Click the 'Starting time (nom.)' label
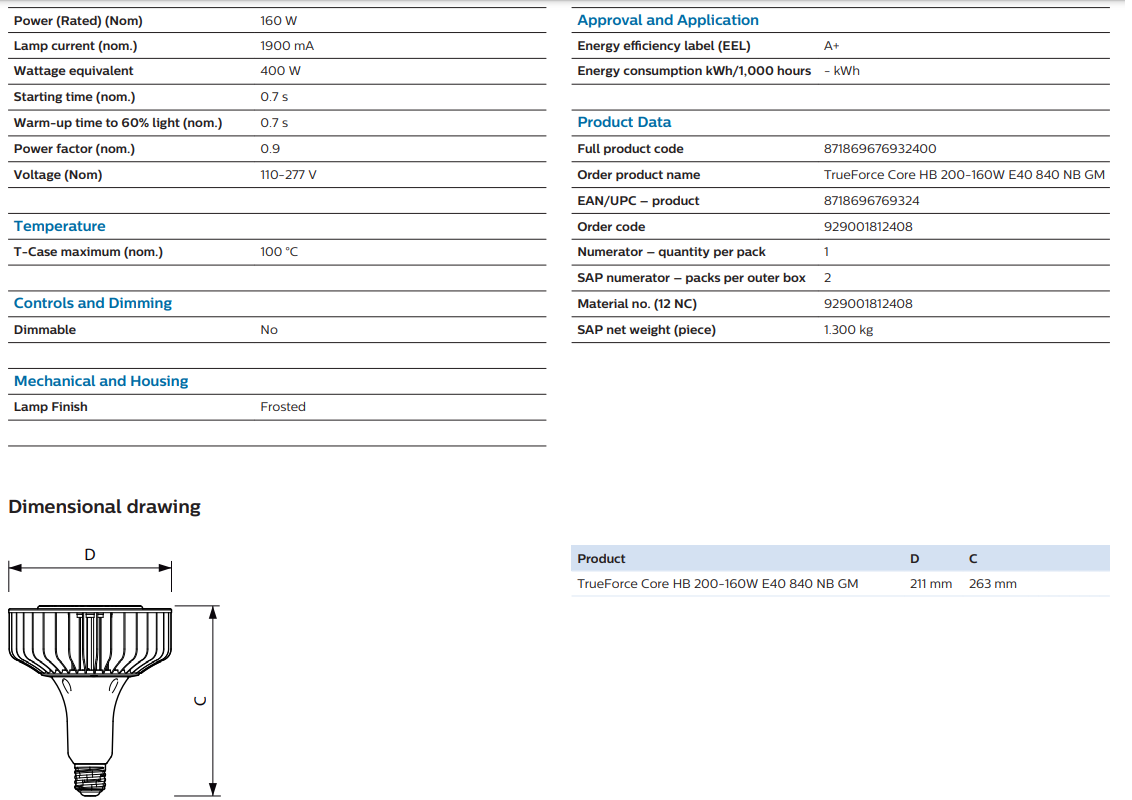 (74, 97)
